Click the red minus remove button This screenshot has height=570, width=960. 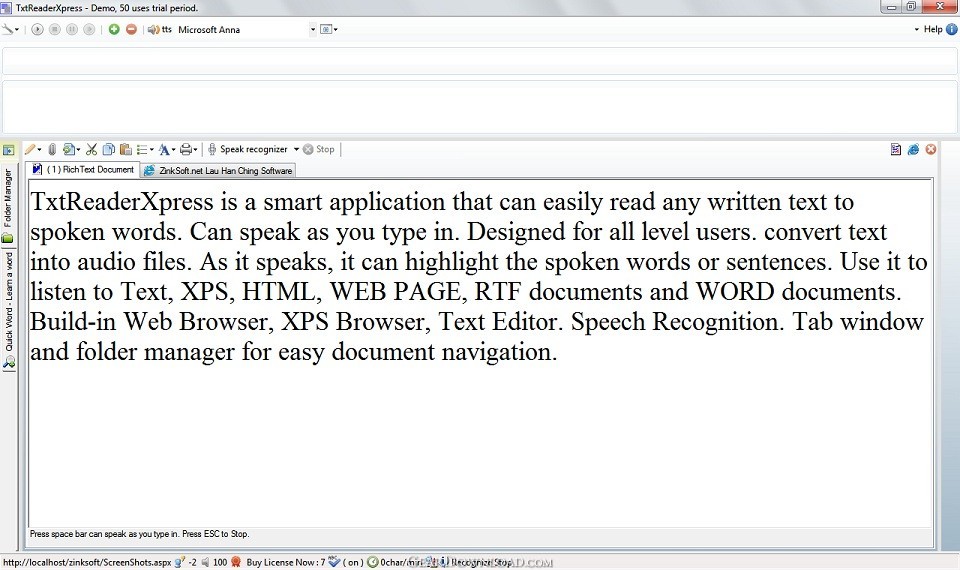coord(131,29)
